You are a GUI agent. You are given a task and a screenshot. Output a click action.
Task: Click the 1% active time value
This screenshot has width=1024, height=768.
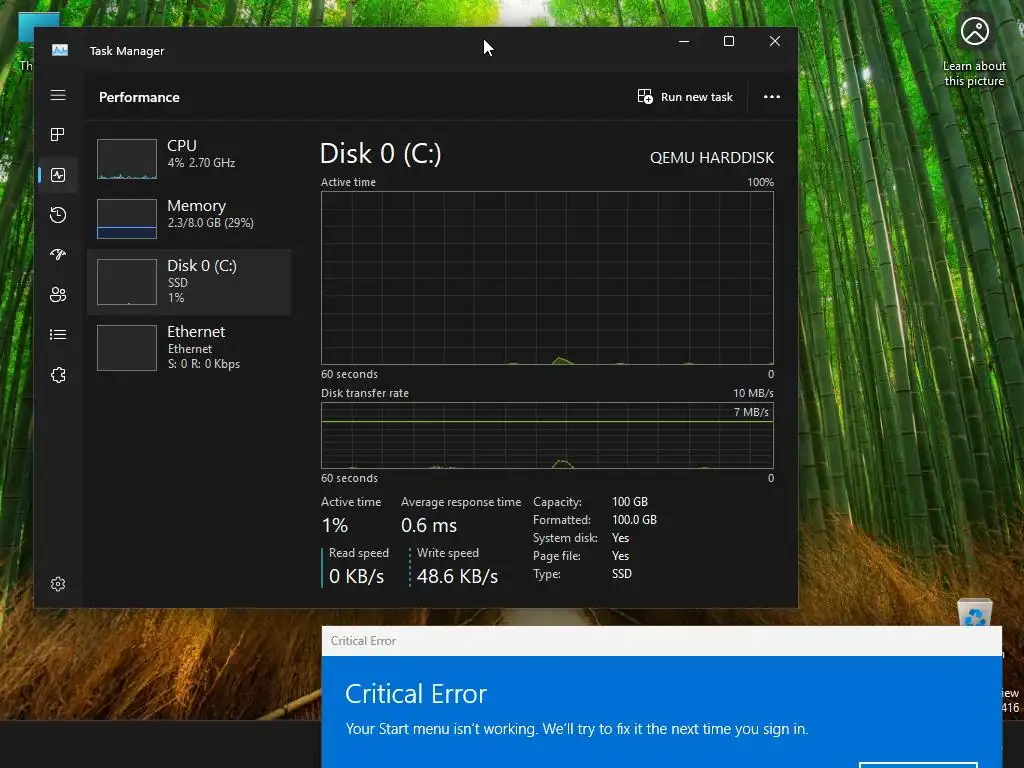(x=334, y=525)
